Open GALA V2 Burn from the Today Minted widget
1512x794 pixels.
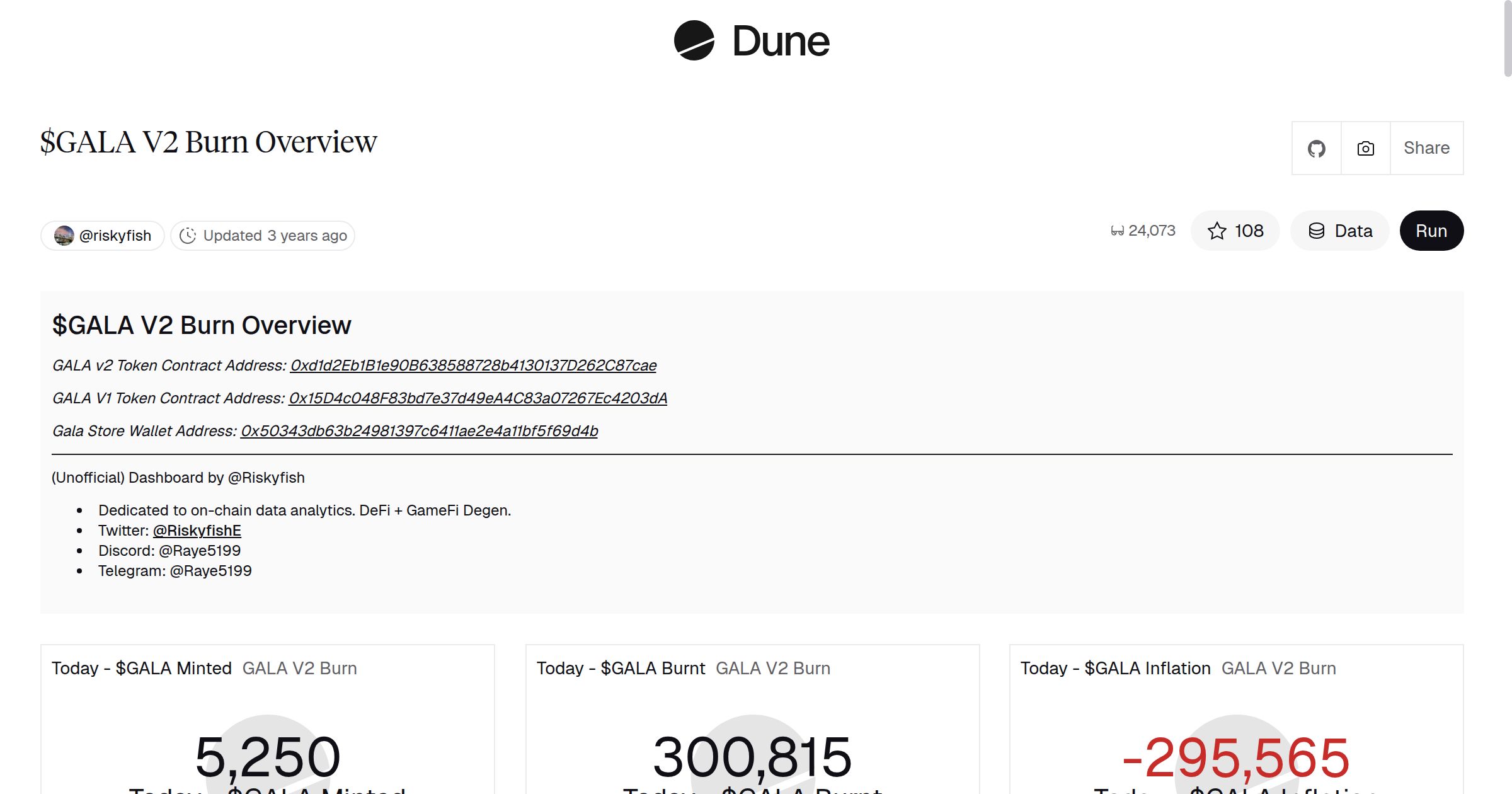tap(300, 668)
